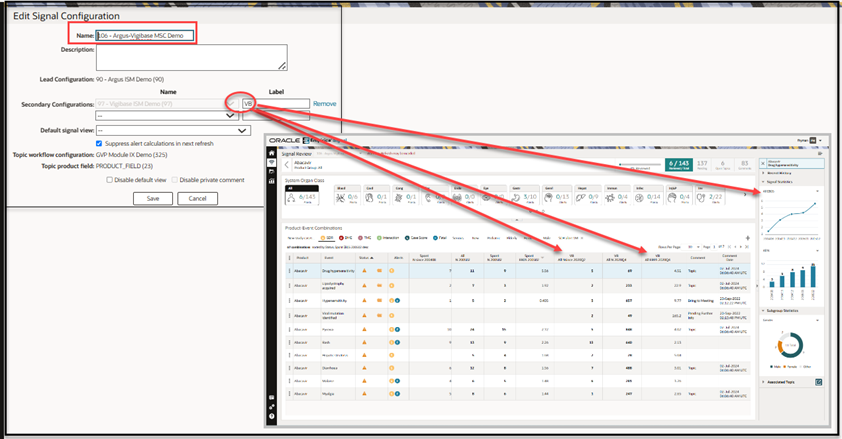This screenshot has width=842, height=439.
Task: Click blue alert icon in Hypersensitivity row
Action: (x=397, y=301)
